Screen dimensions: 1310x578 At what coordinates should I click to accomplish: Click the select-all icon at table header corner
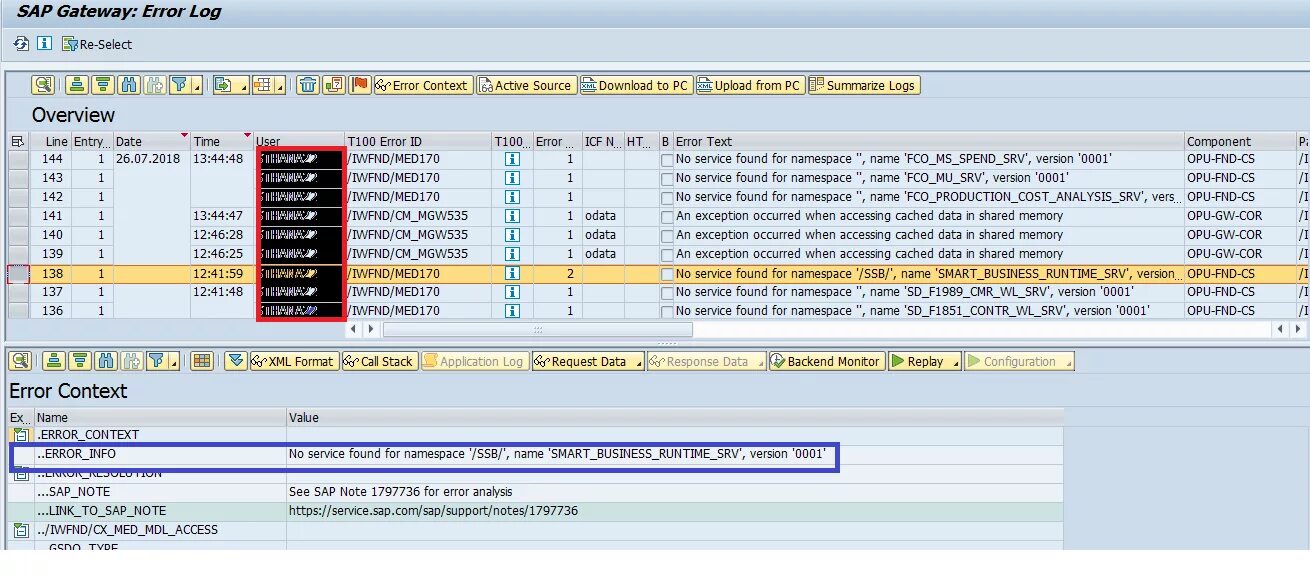pos(17,141)
